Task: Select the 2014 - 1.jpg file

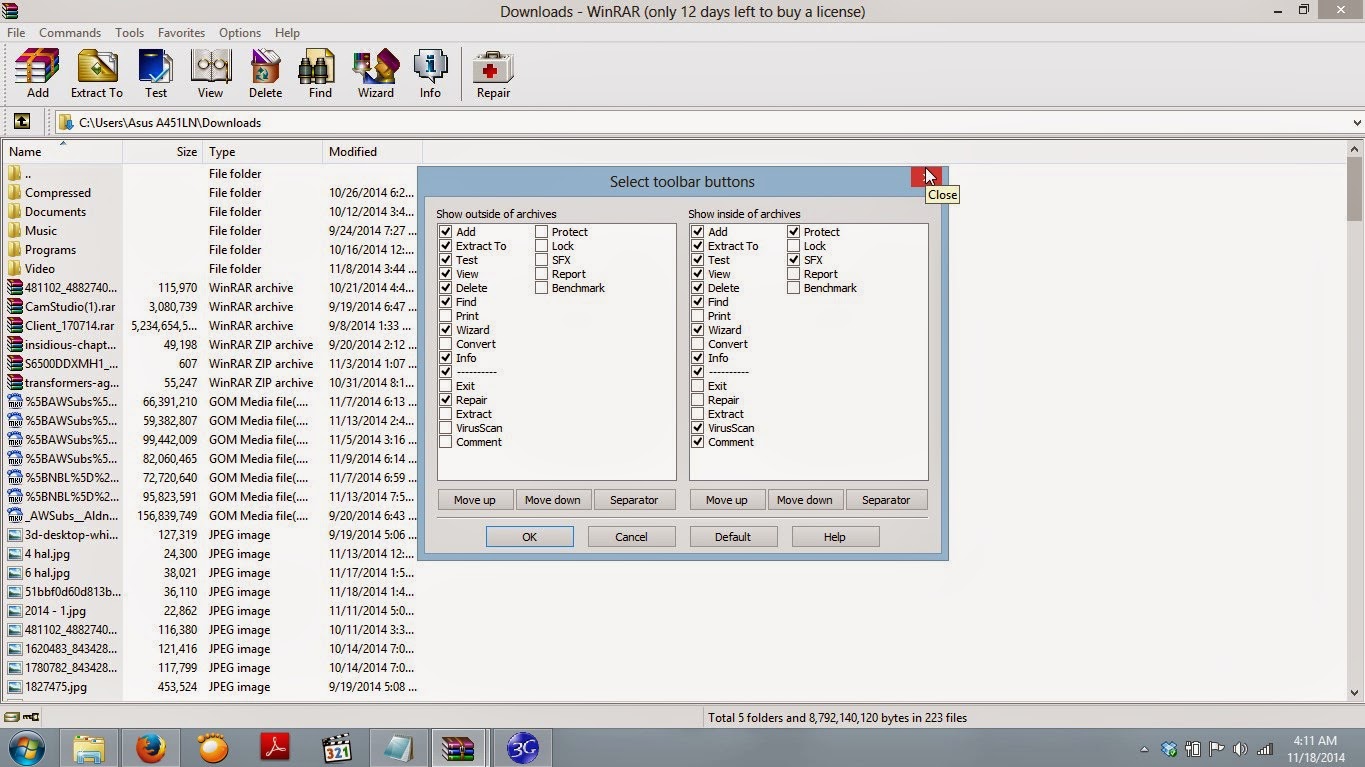Action: [210, 611]
